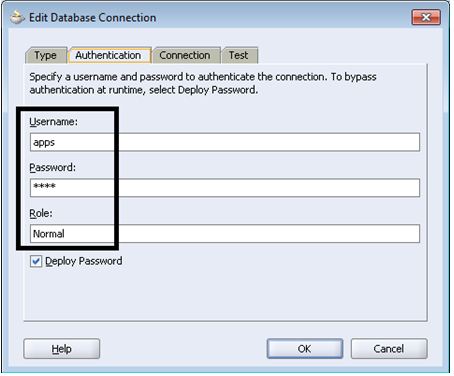Click the 'Specify a username and password' description
The height and width of the screenshot is (376, 454).
(203, 83)
